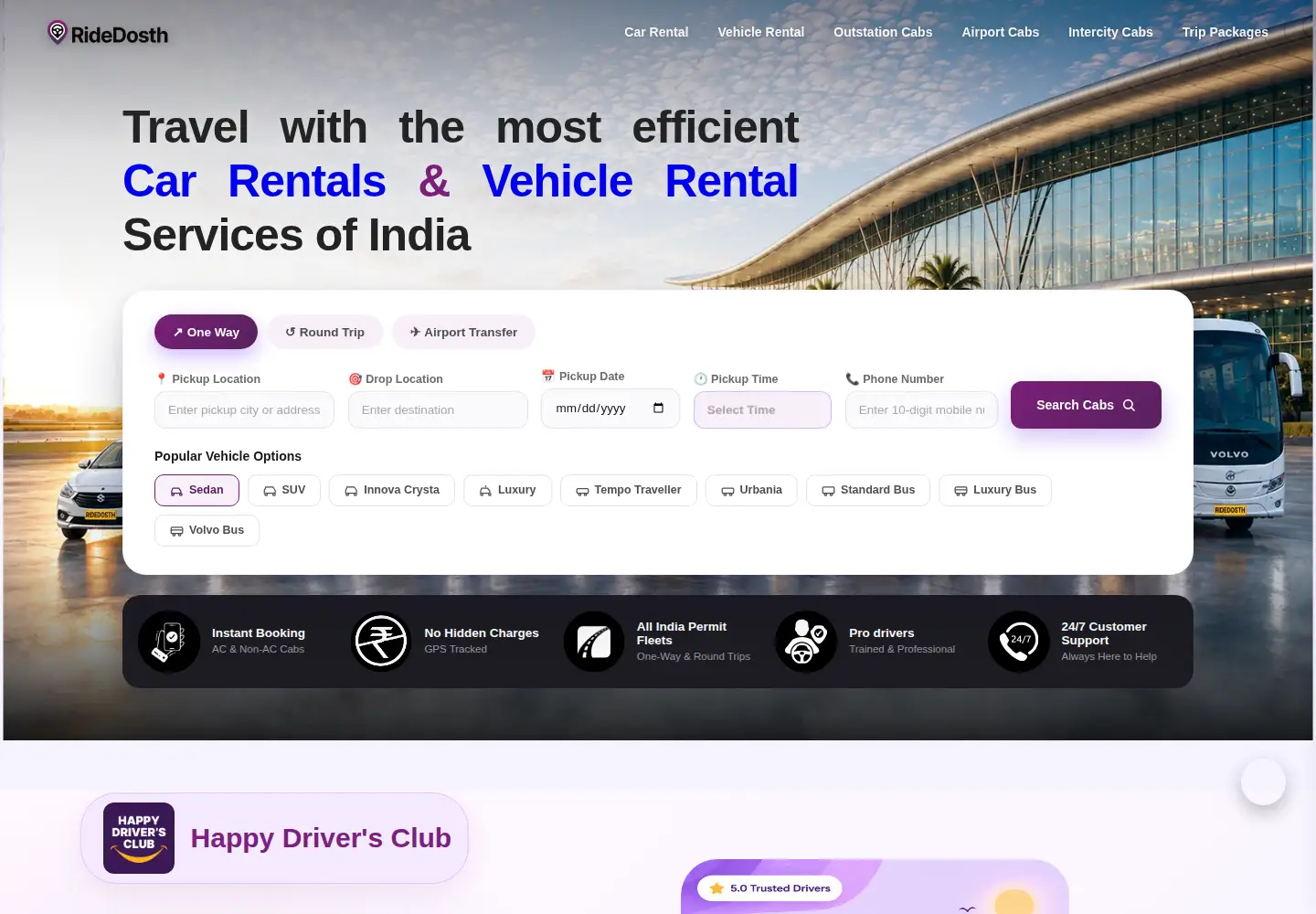Click the Phone Number handset icon
The height and width of the screenshot is (914, 1316).
tap(852, 378)
